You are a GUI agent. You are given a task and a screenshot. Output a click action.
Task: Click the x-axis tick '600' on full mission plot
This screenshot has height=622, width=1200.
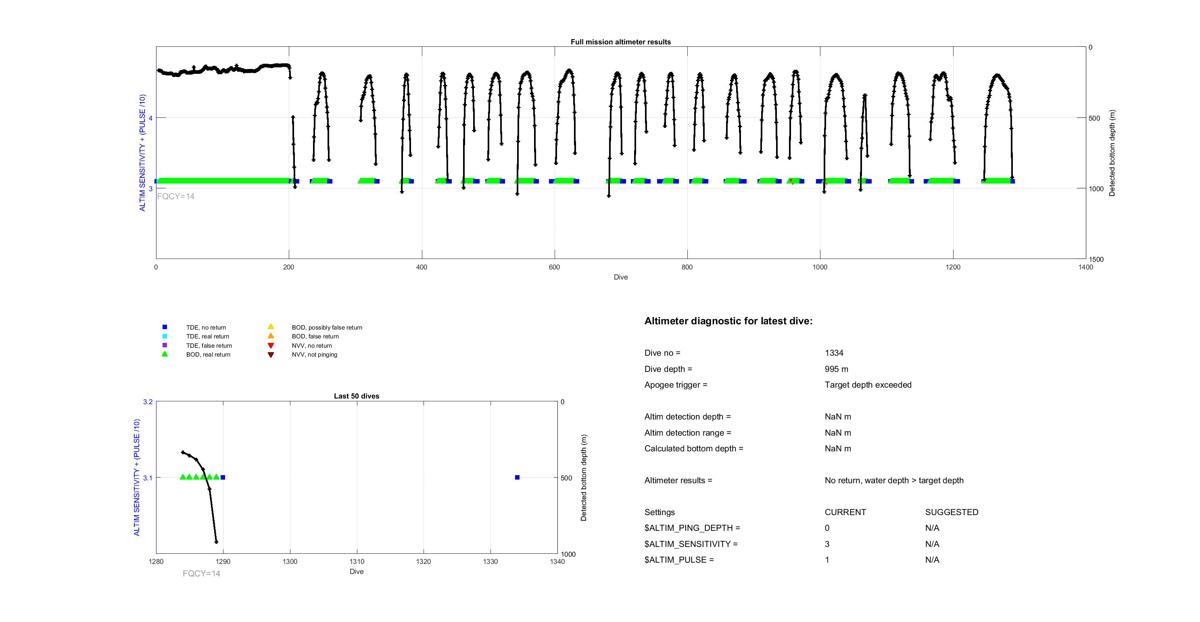(554, 267)
